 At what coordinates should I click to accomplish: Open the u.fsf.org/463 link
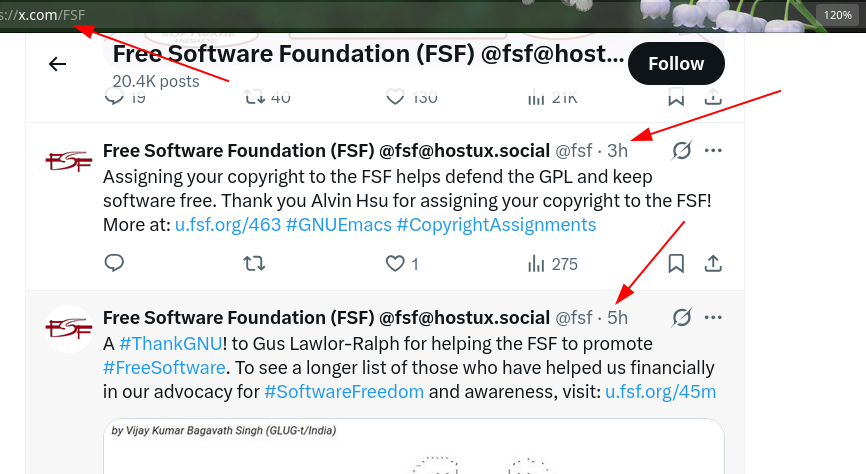pyautogui.click(x=227, y=225)
